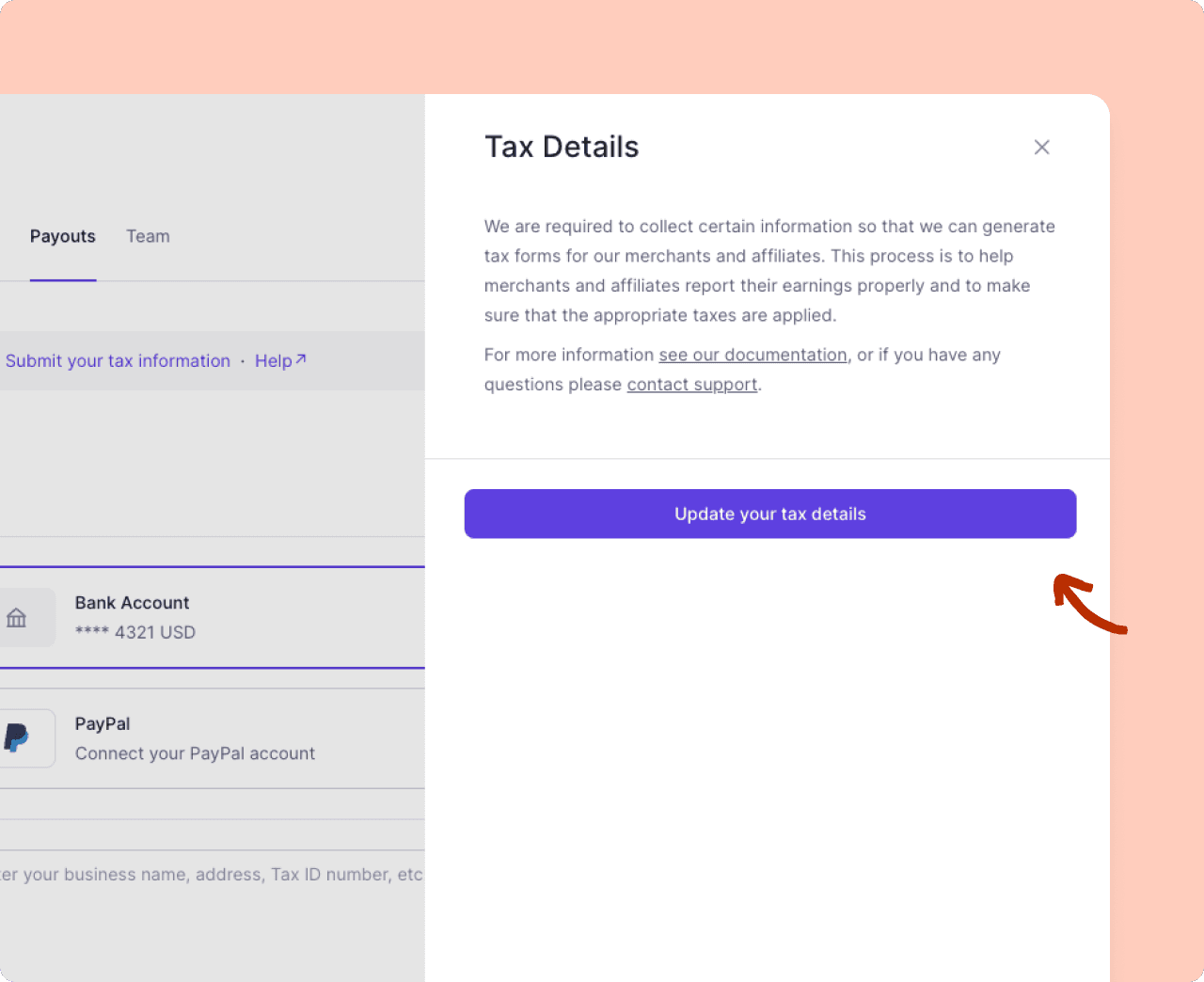
Task: Click the external-link arrow next to Help
Action: click(300, 358)
